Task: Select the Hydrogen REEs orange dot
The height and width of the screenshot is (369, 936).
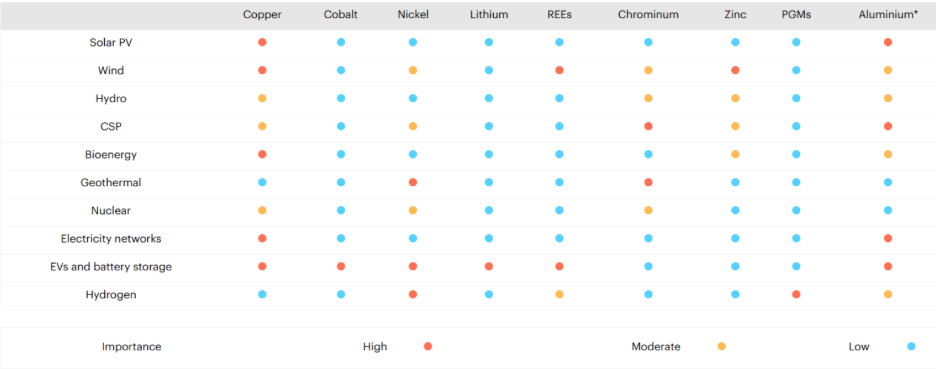Action: tap(559, 294)
